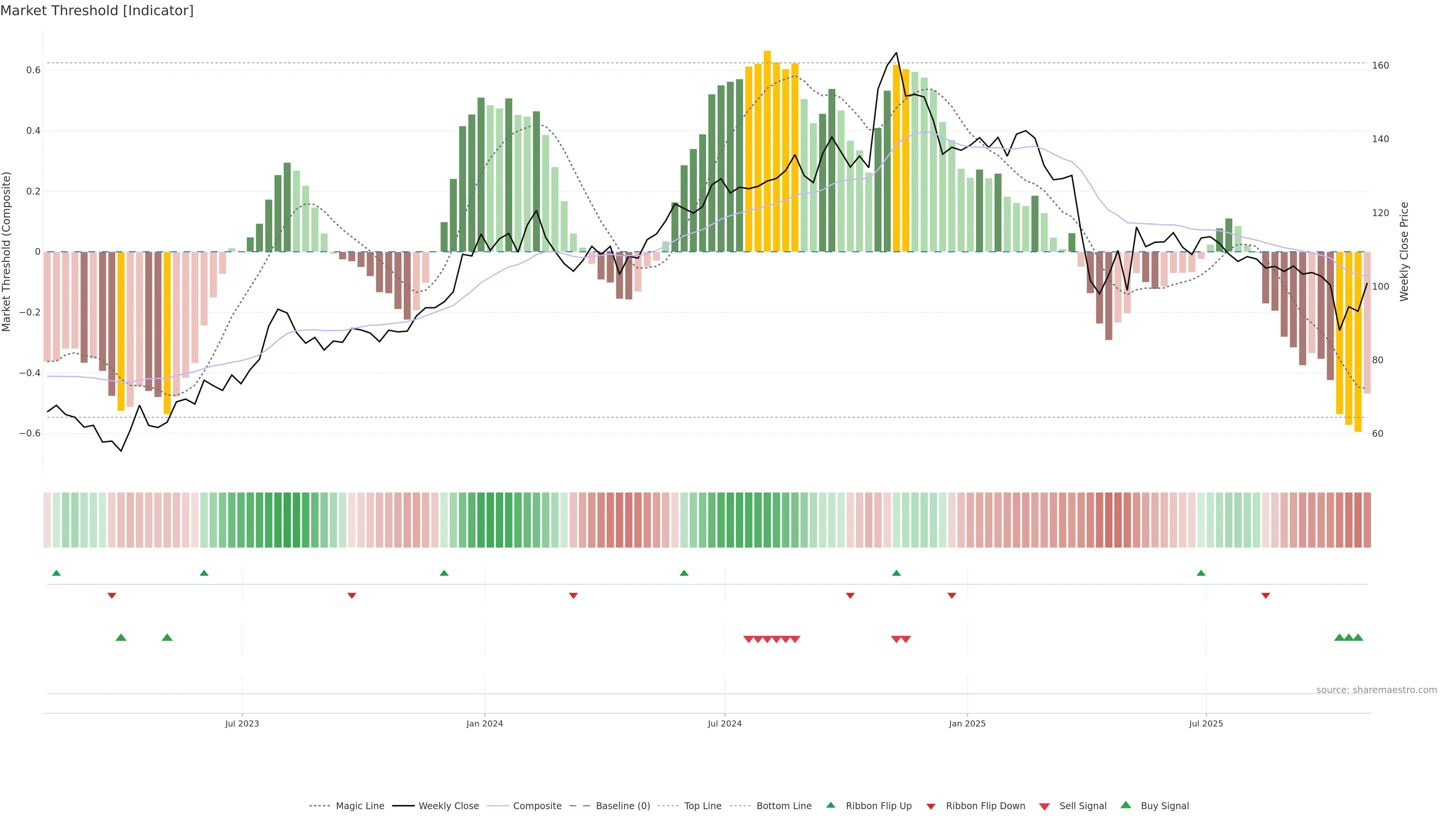
Task: Click the Weekly Close Price axis title
Action: click(1404, 251)
